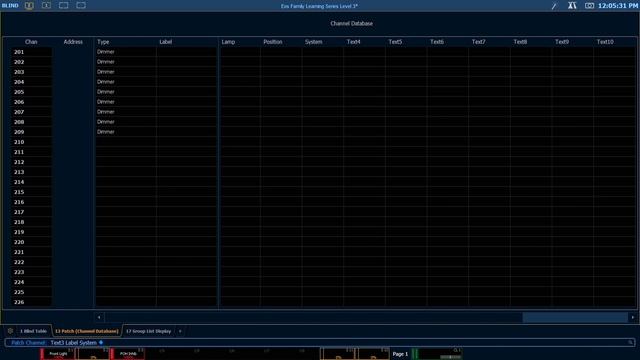Click the Label cell for channel 201
Image resolution: width=640 pixels, height=360 pixels.
(187, 52)
